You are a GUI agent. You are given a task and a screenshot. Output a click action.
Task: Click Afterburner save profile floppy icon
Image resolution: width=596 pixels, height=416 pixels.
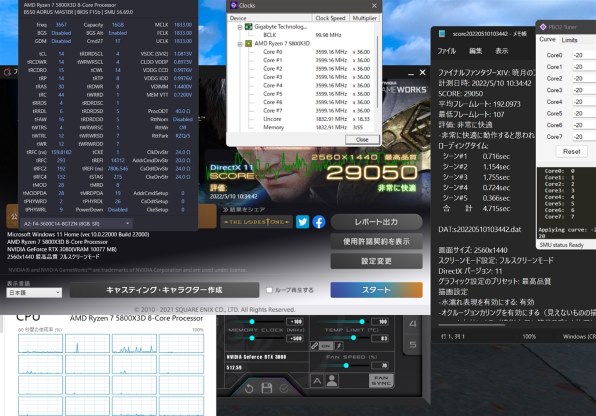pyautogui.click(x=267, y=388)
